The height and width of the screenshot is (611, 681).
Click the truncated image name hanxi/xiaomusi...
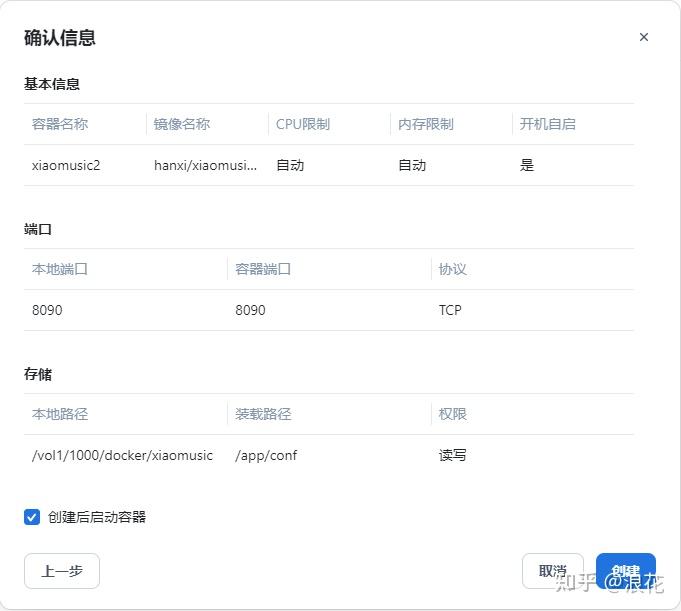pyautogui.click(x=205, y=165)
